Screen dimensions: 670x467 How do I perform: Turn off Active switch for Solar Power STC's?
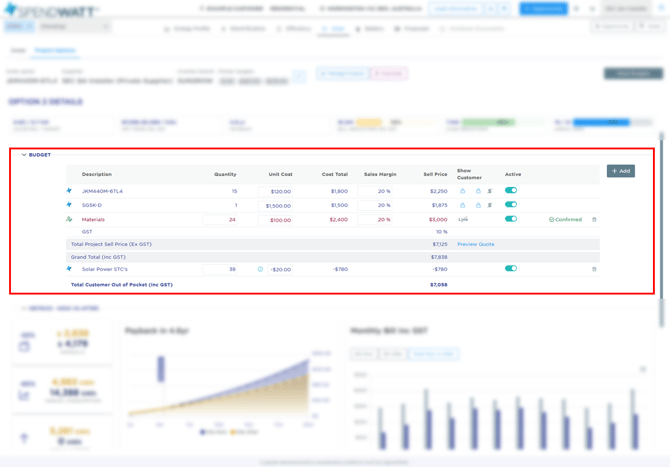[x=511, y=269]
